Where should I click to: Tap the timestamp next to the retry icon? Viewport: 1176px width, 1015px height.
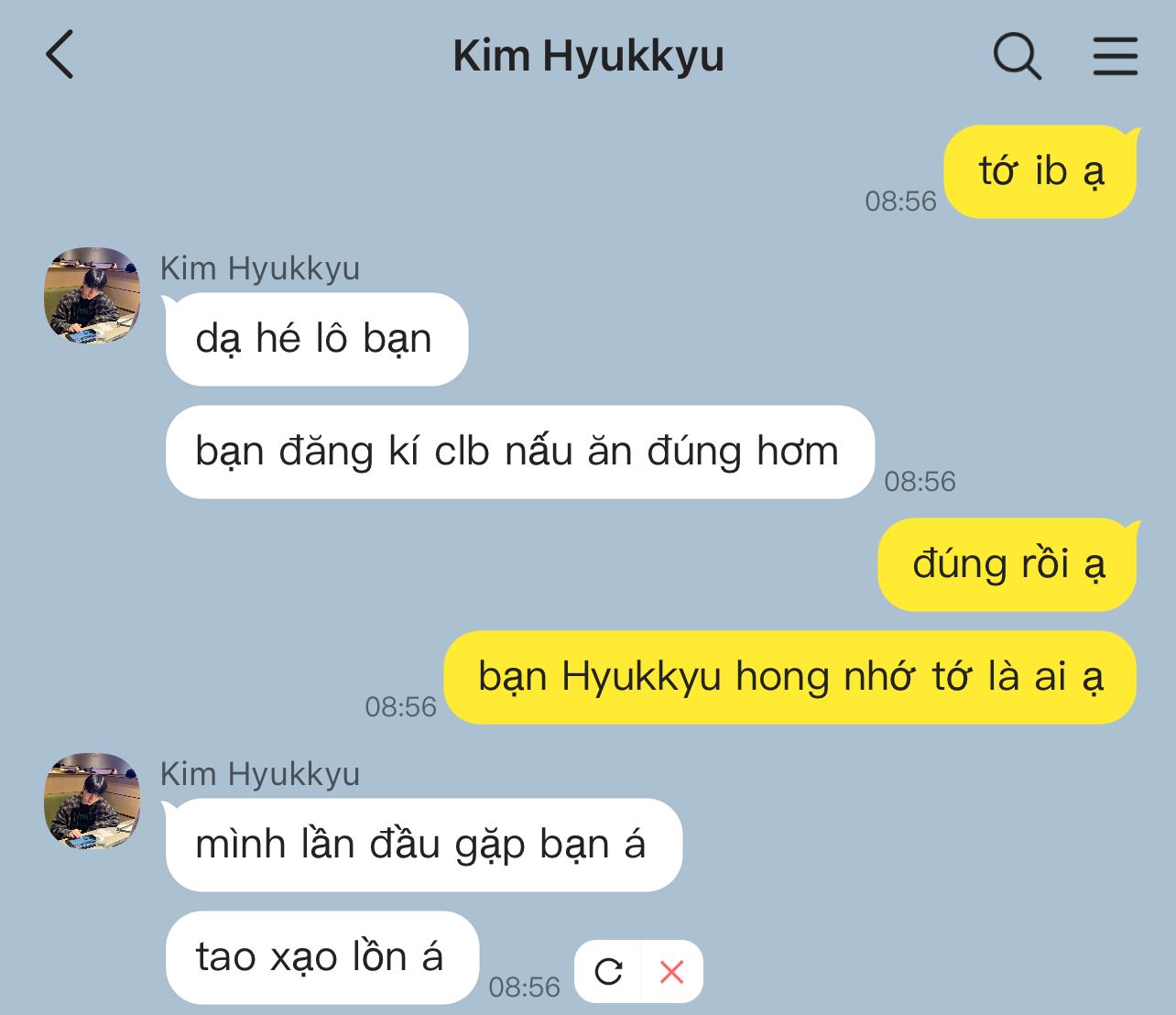[x=524, y=987]
